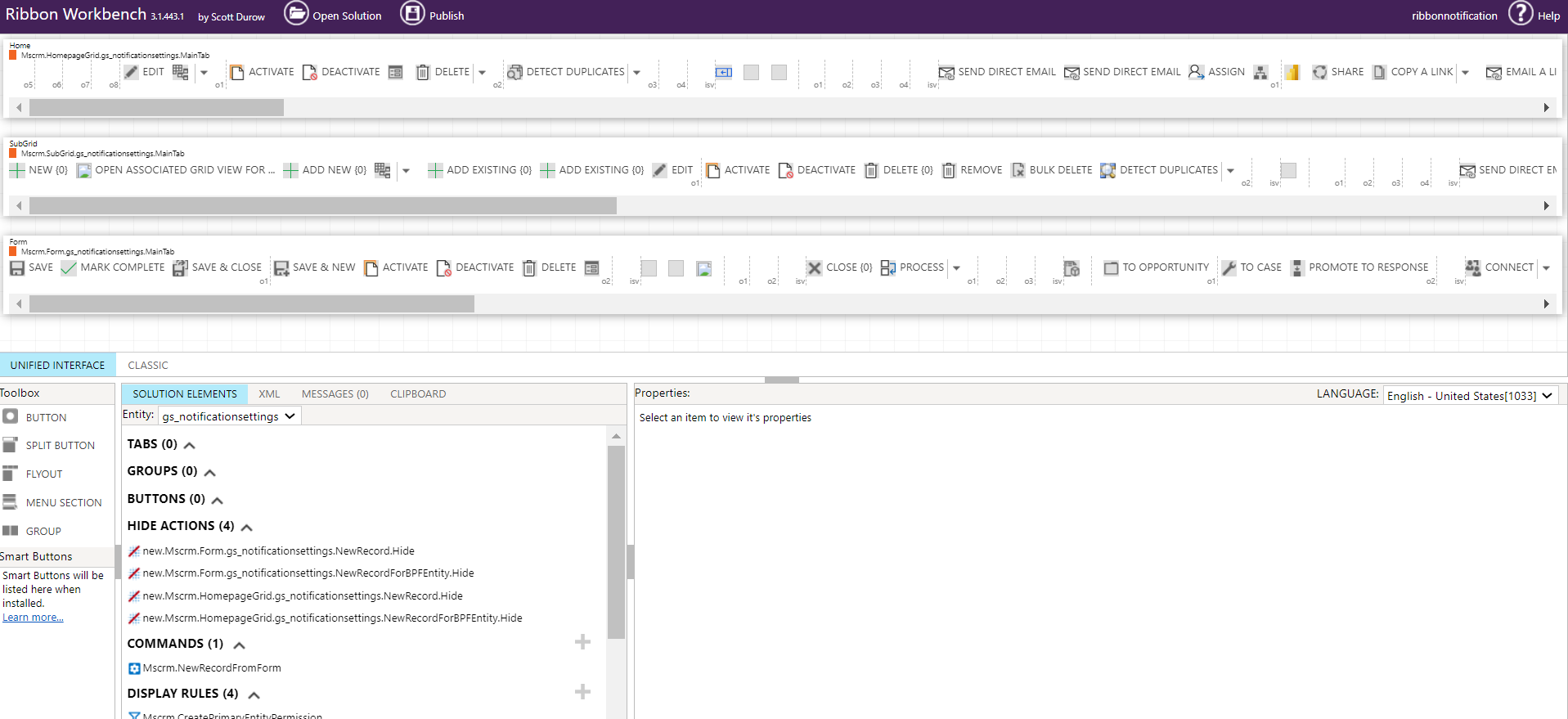Switch to the Classic tab
Viewport: 1568px width, 719px height.
click(147, 366)
